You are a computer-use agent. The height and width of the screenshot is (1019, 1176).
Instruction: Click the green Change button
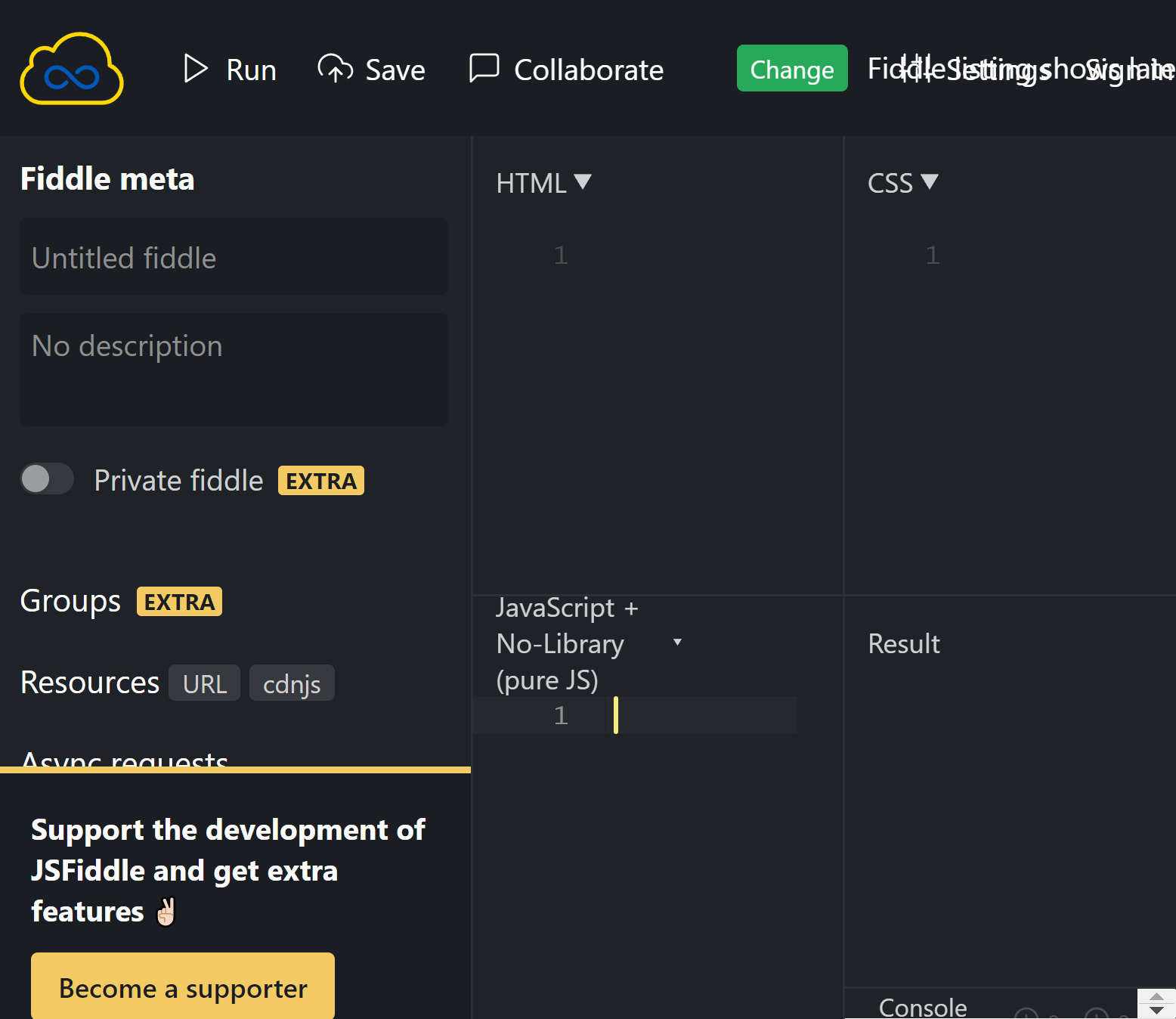coord(792,68)
